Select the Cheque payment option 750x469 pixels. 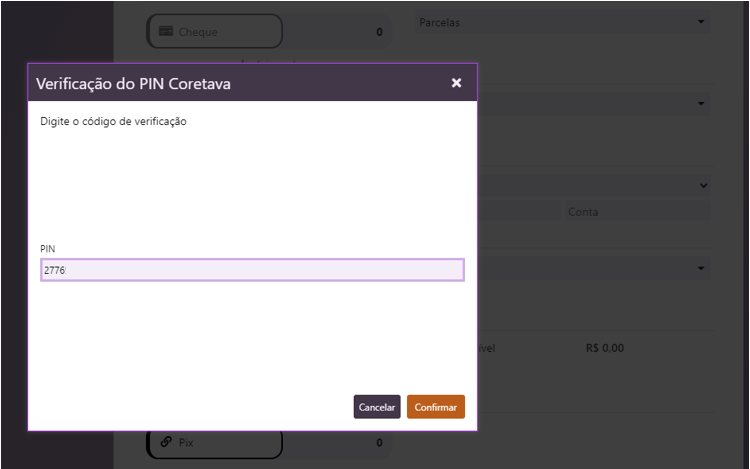tap(215, 32)
